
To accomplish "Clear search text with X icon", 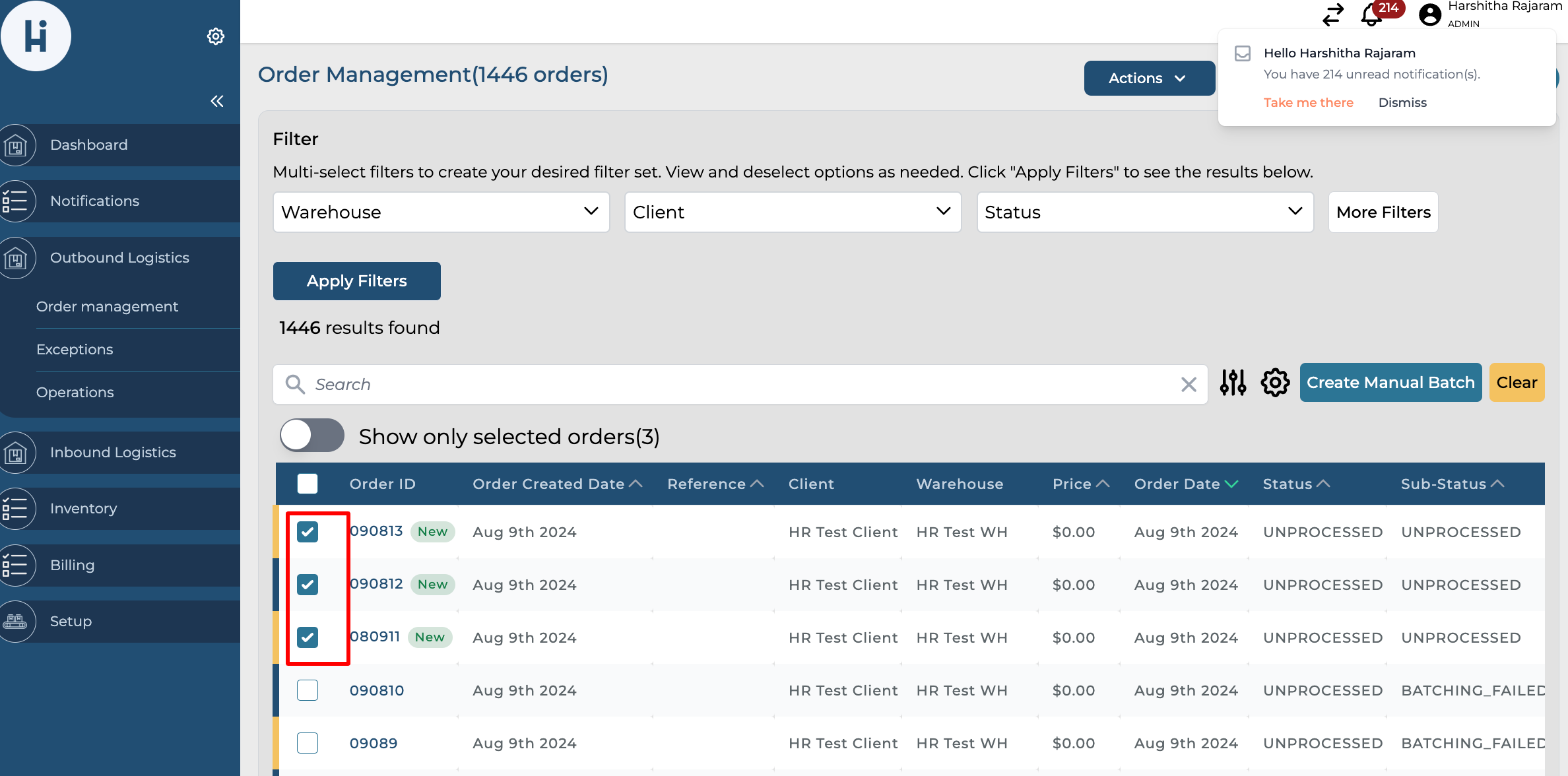I will 1189,385.
